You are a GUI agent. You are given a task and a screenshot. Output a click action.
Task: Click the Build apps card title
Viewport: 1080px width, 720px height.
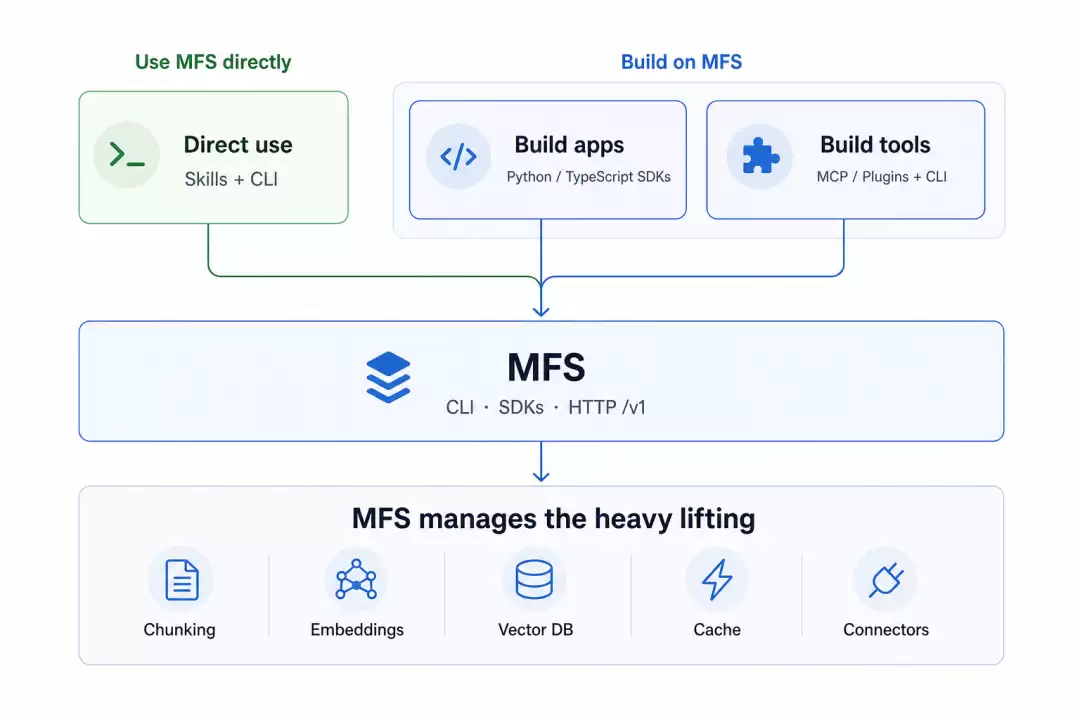click(x=569, y=145)
